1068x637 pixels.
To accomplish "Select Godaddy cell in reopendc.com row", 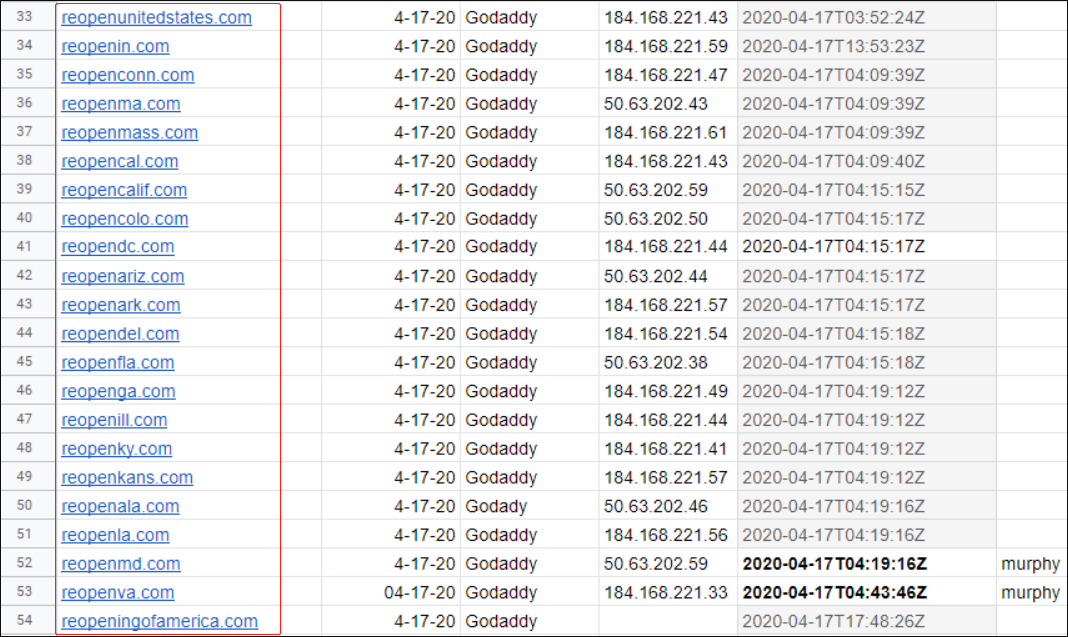I will [x=529, y=247].
